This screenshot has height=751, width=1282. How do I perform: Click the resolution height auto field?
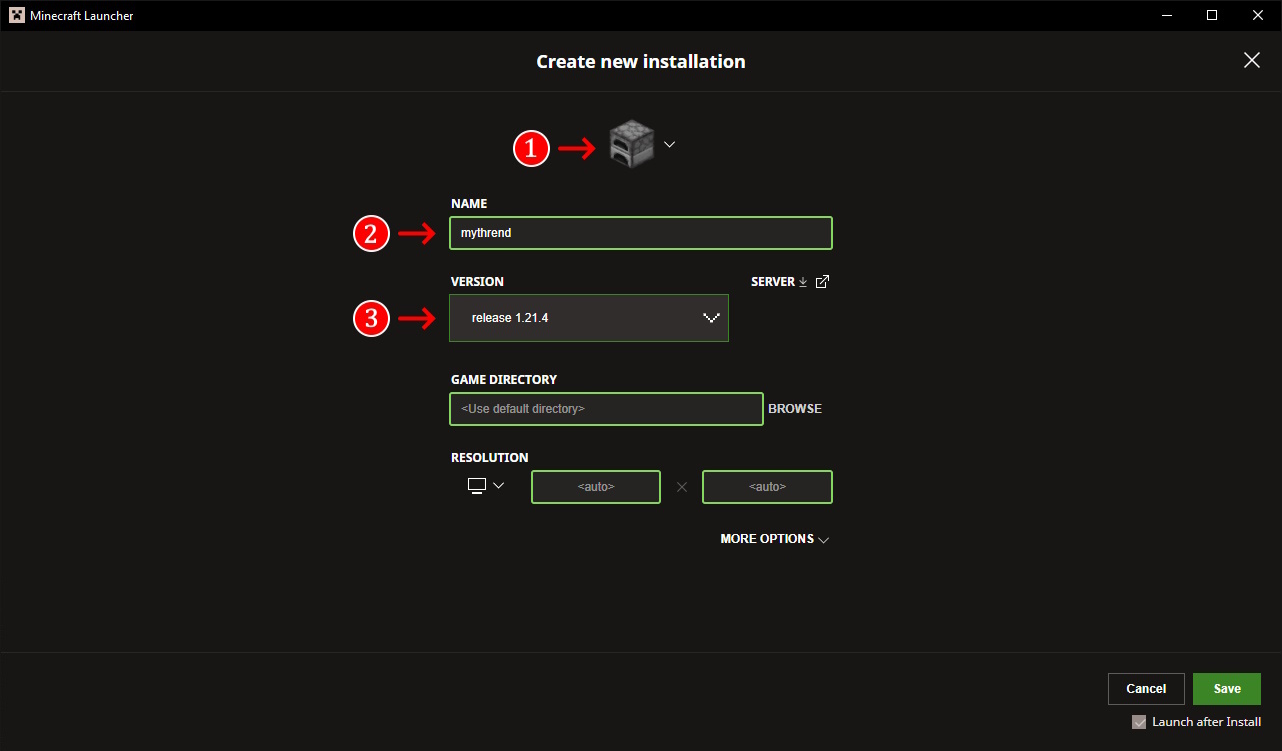pyautogui.click(x=767, y=487)
